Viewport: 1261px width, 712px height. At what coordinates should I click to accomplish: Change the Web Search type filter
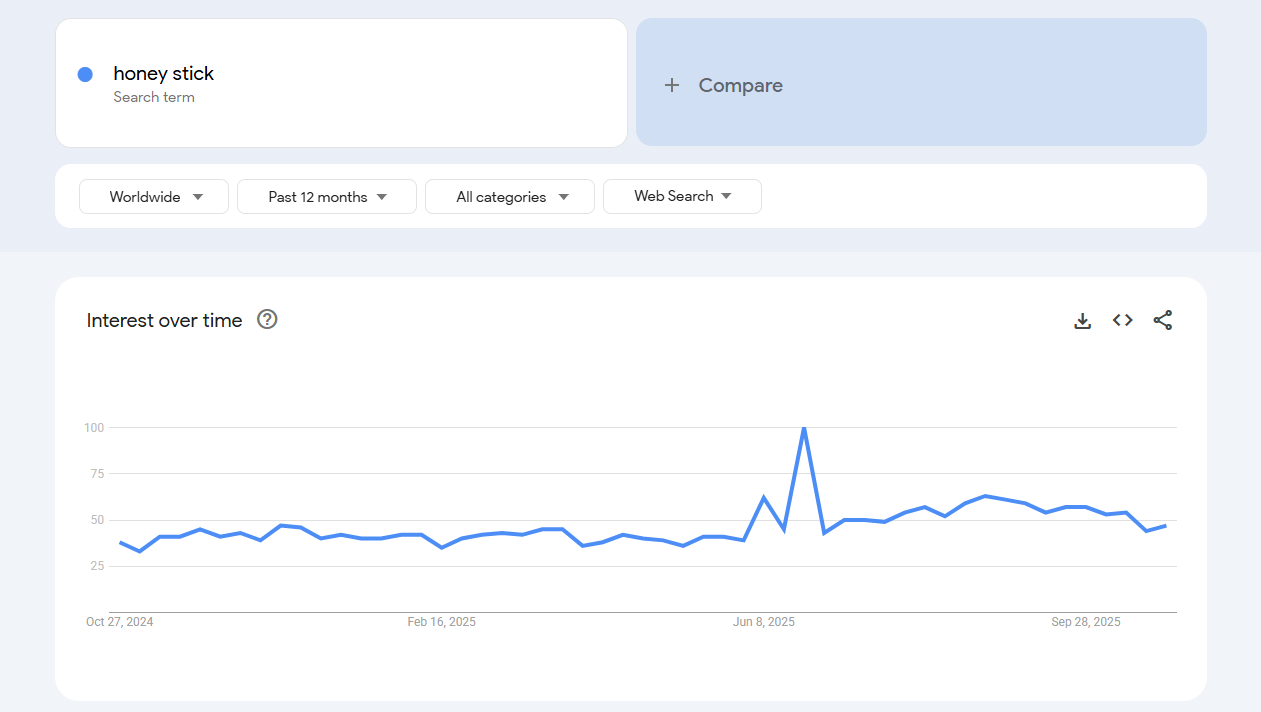(x=682, y=196)
